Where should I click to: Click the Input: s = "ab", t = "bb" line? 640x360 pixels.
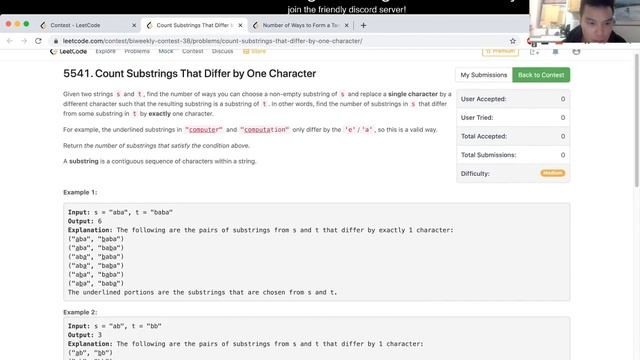(115, 326)
